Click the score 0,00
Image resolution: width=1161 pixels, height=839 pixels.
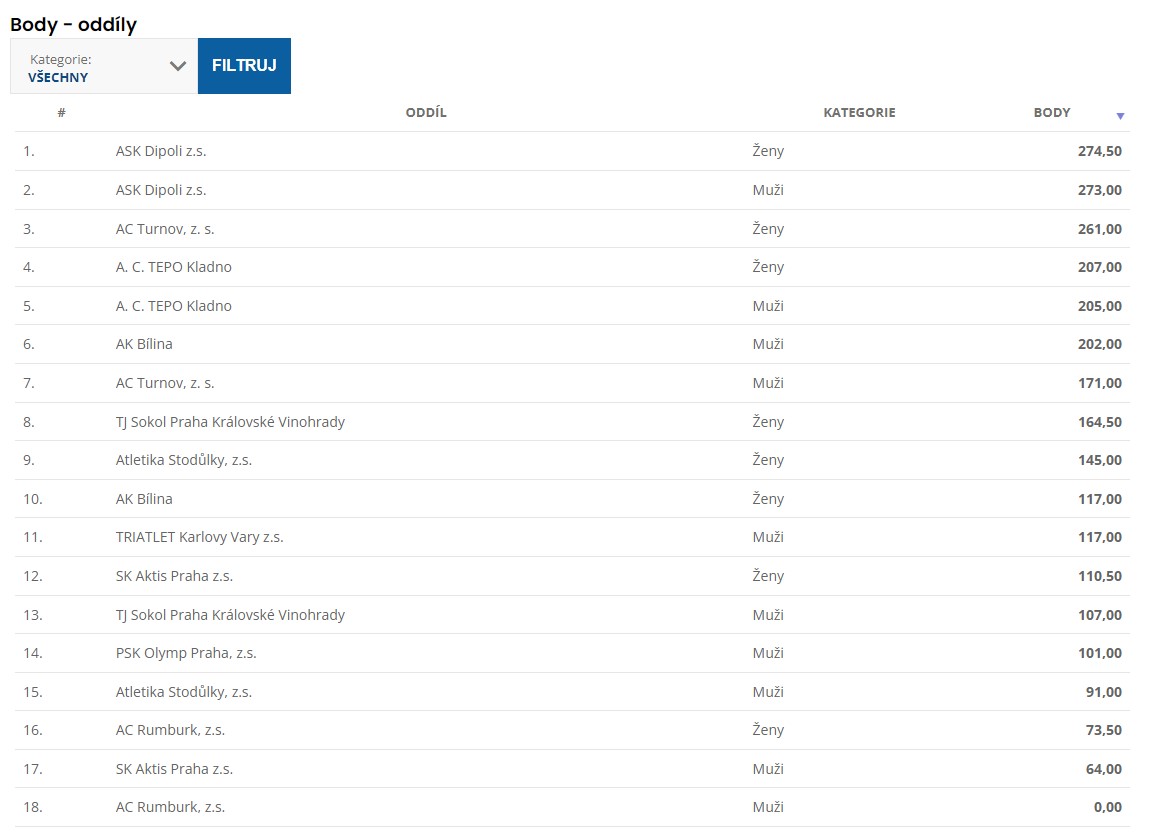tap(1108, 807)
